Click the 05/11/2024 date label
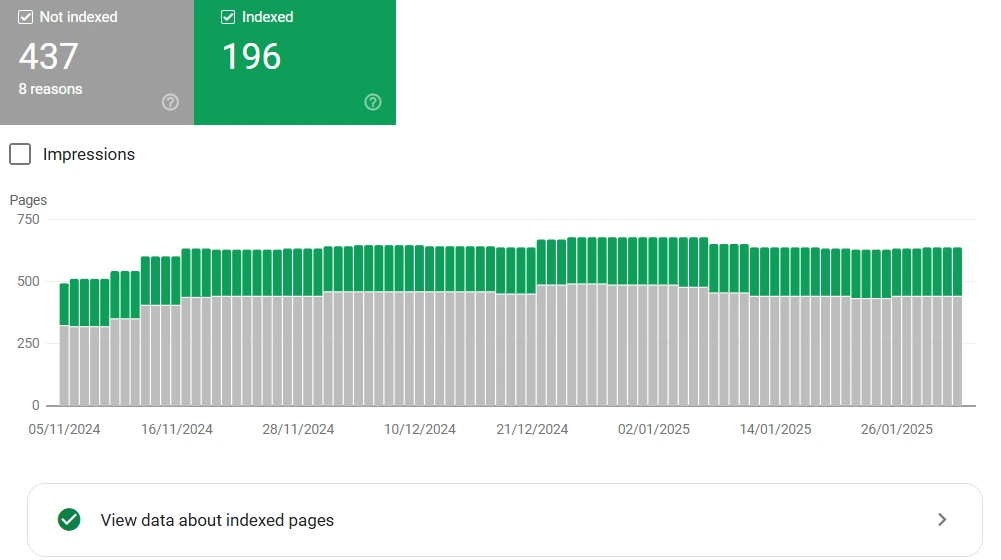This screenshot has height=560, width=1001. coord(64,429)
